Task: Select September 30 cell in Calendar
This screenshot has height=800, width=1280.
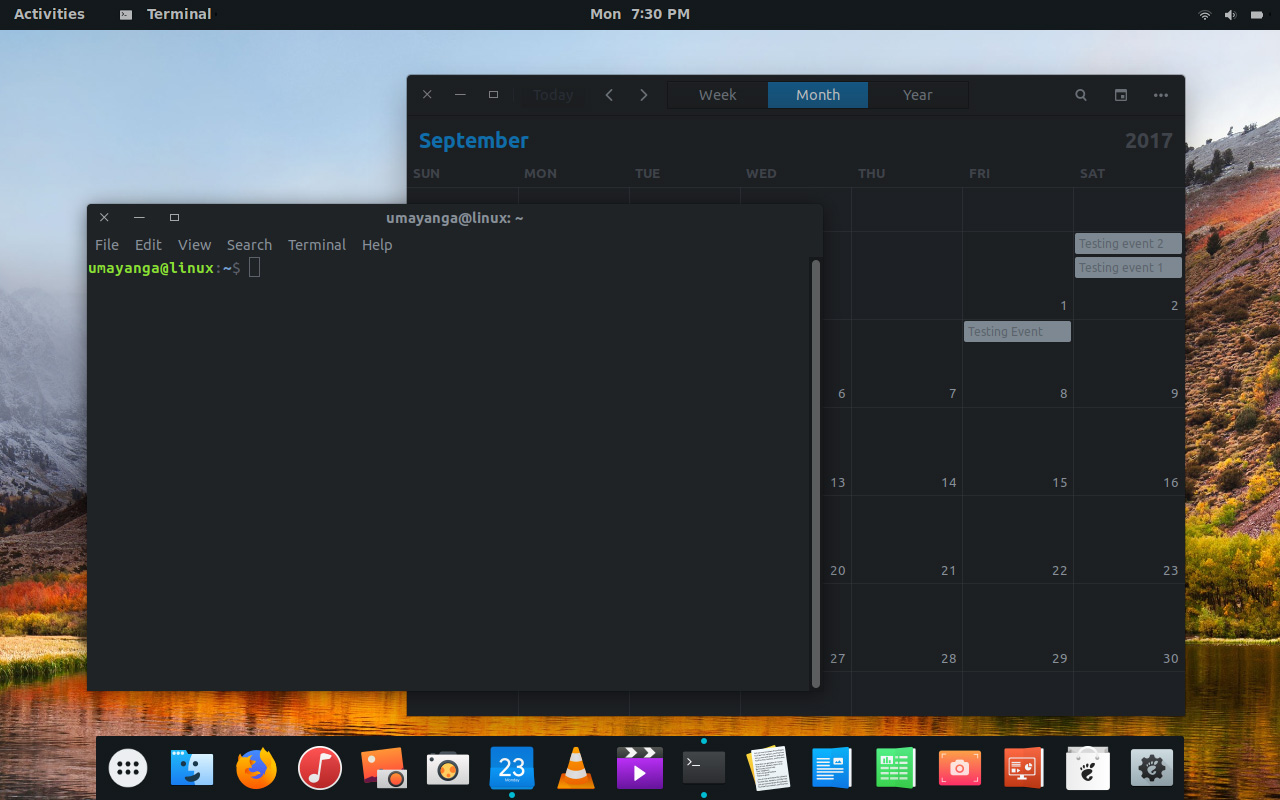Action: [x=1129, y=628]
